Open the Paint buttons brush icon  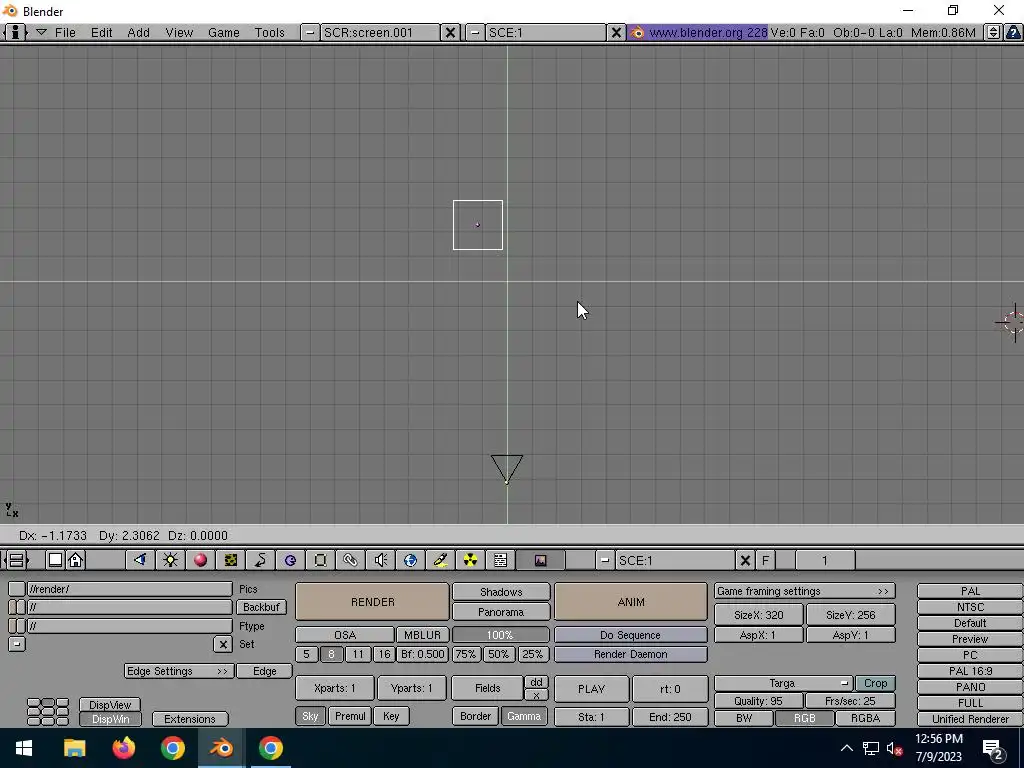[440, 560]
